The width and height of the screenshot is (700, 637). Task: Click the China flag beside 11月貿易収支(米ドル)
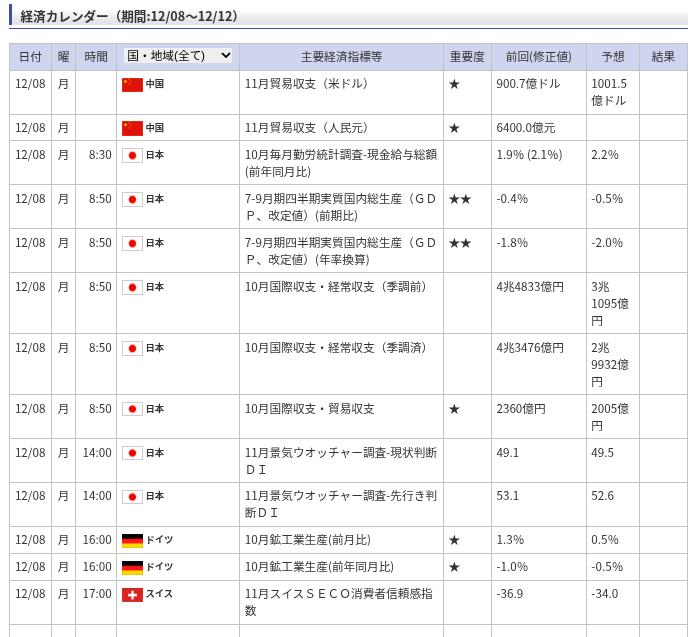click(132, 85)
